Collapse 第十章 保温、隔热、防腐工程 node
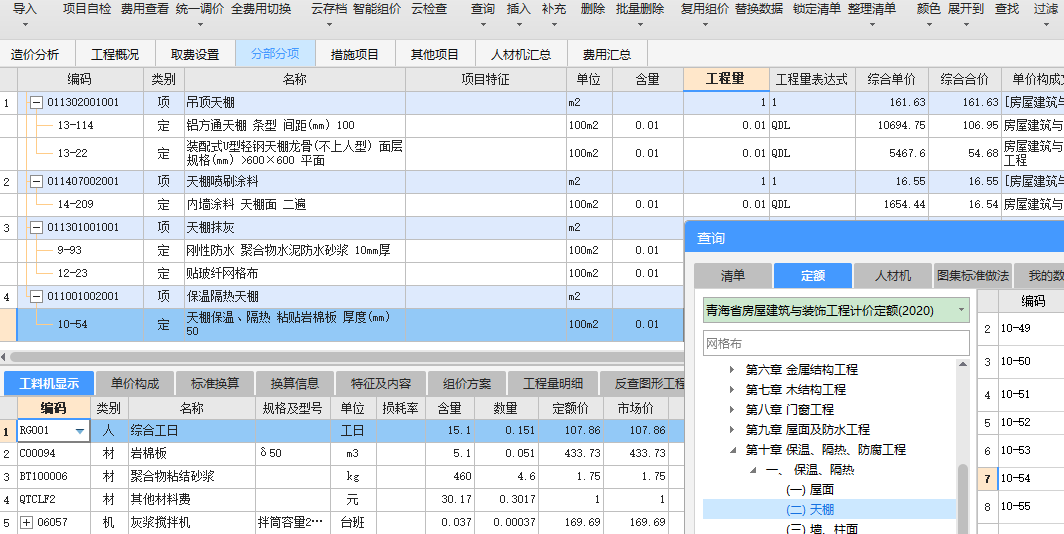Viewport: 1064px width, 534px height. 732,450
